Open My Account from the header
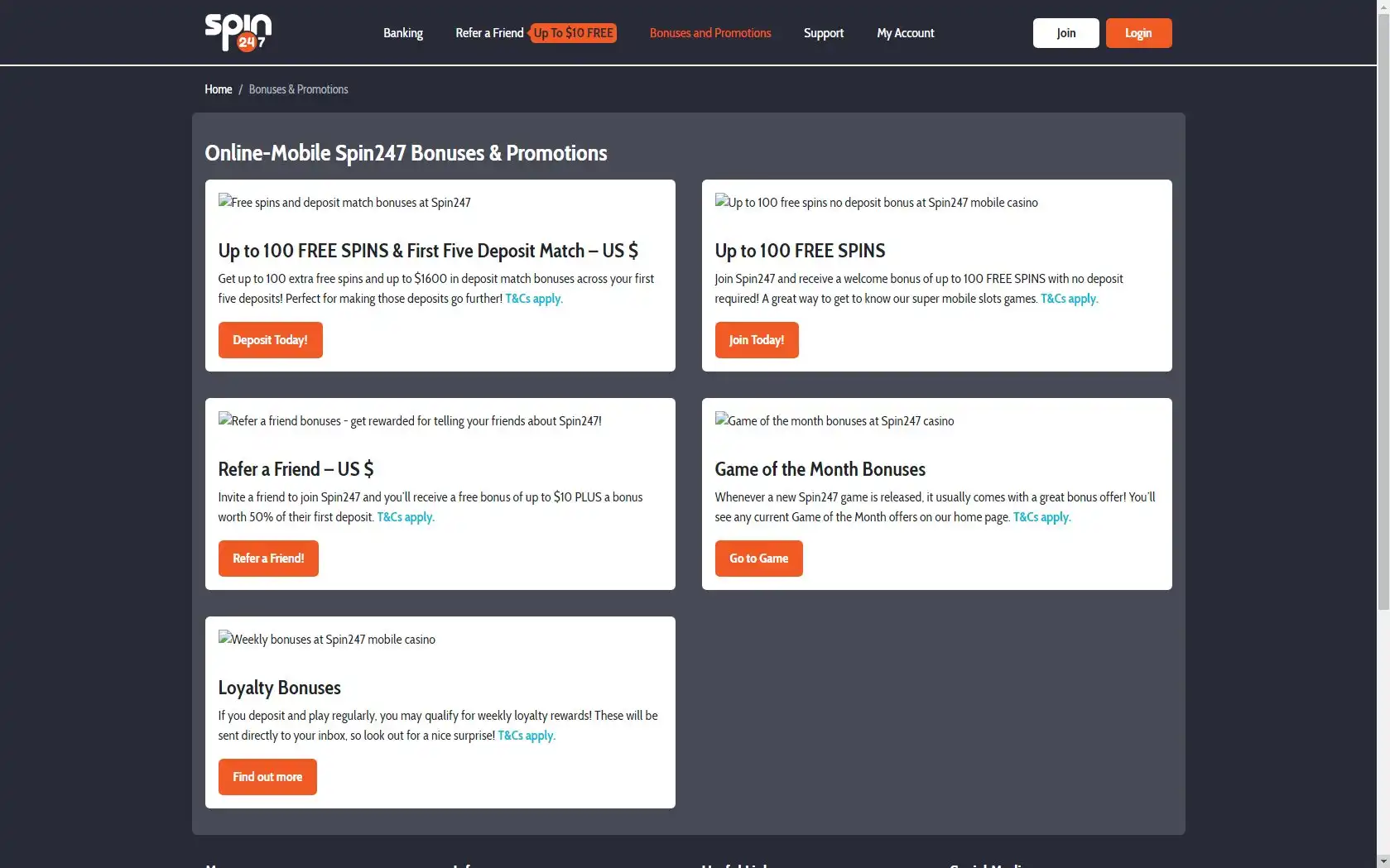 [x=905, y=33]
